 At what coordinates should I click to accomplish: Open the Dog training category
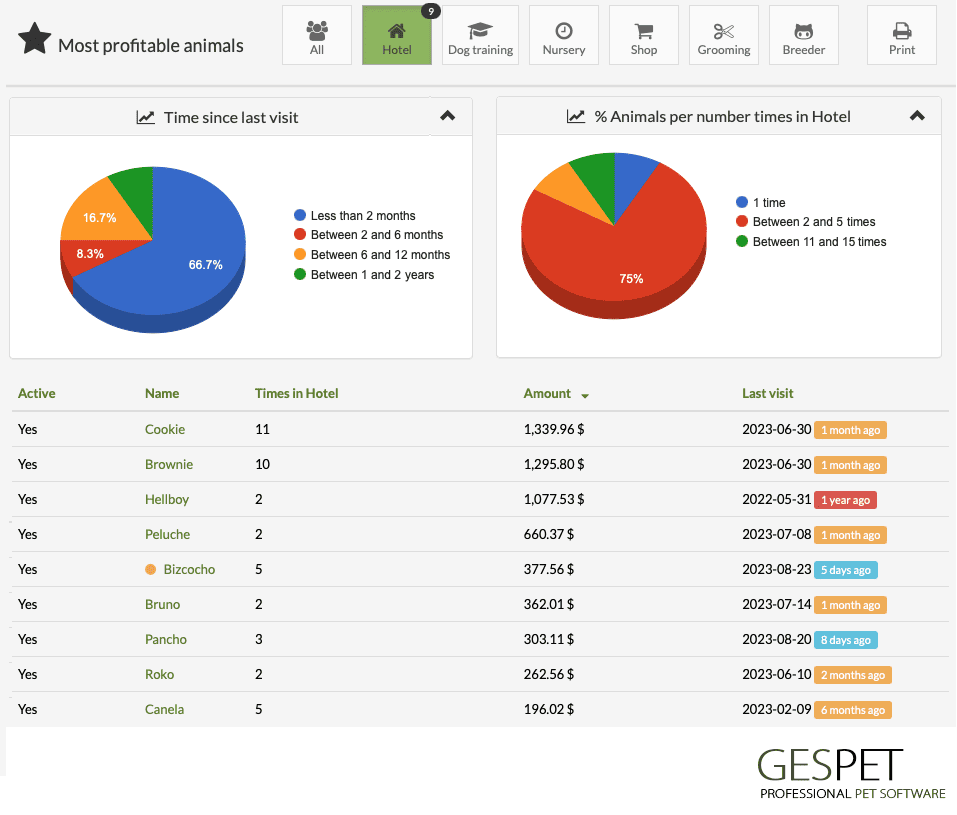pos(480,35)
